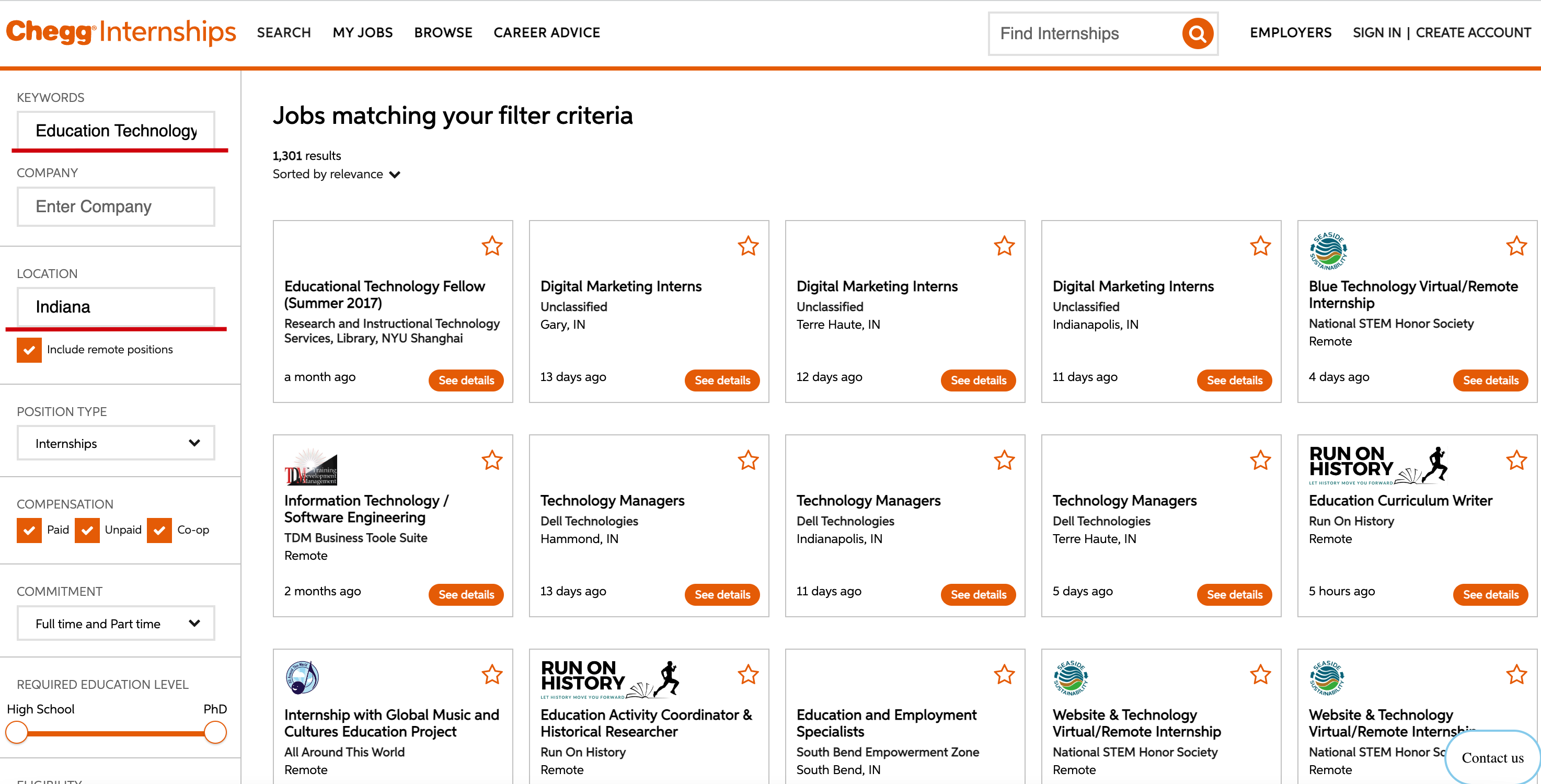See details for Digital Marketing Interns Indianapolis
The width and height of the screenshot is (1541, 784).
[1234, 381]
